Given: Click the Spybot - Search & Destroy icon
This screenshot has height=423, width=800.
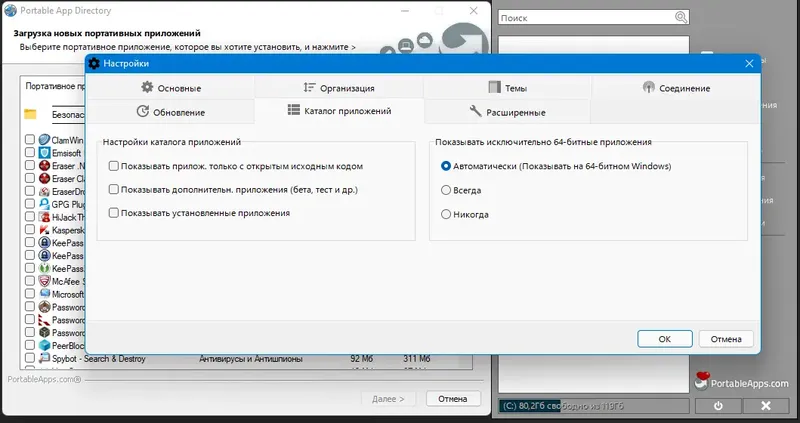Looking at the screenshot, I should click(x=44, y=358).
